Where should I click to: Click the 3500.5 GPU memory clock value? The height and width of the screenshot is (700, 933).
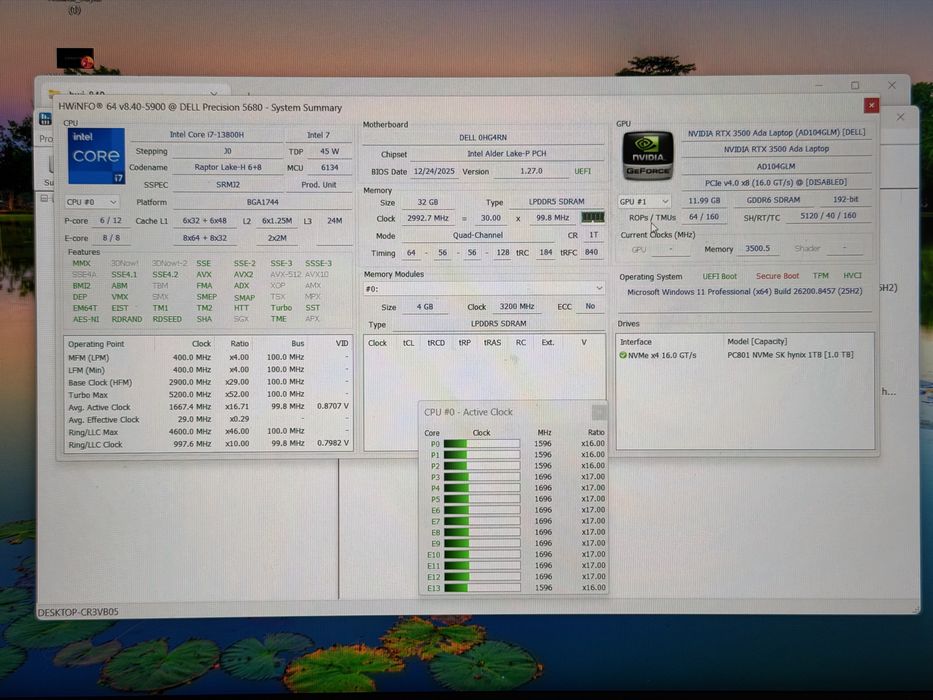[757, 249]
